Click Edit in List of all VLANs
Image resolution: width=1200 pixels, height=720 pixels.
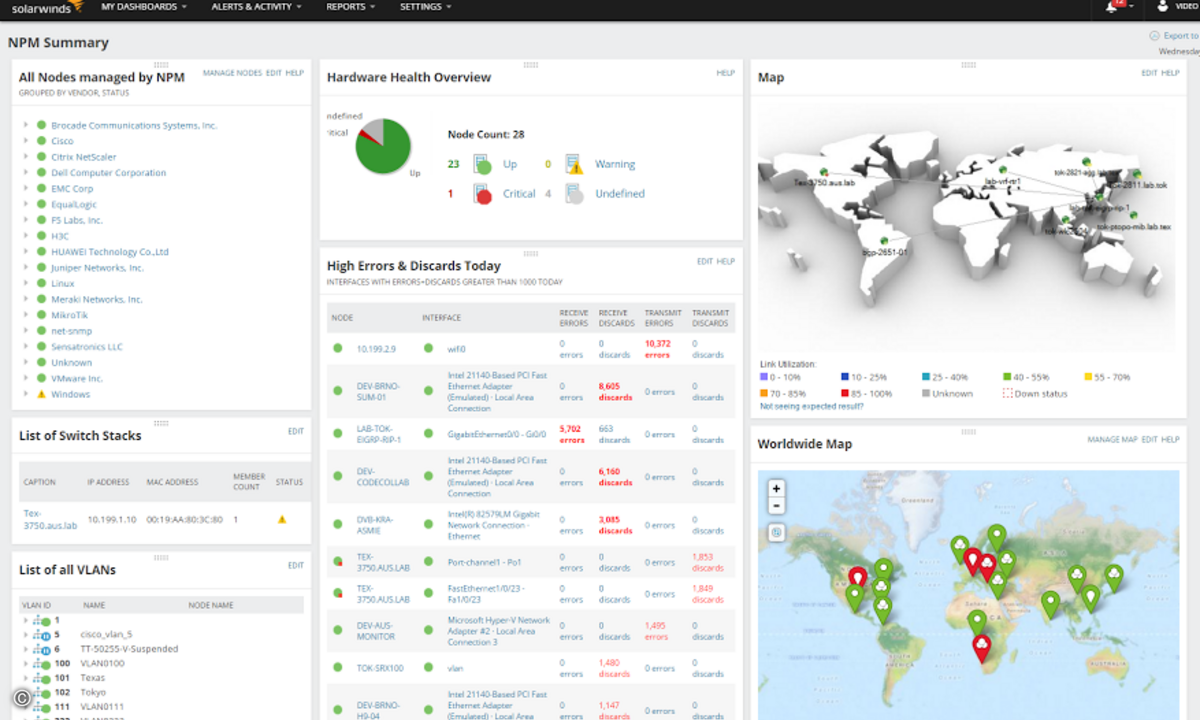pos(296,565)
